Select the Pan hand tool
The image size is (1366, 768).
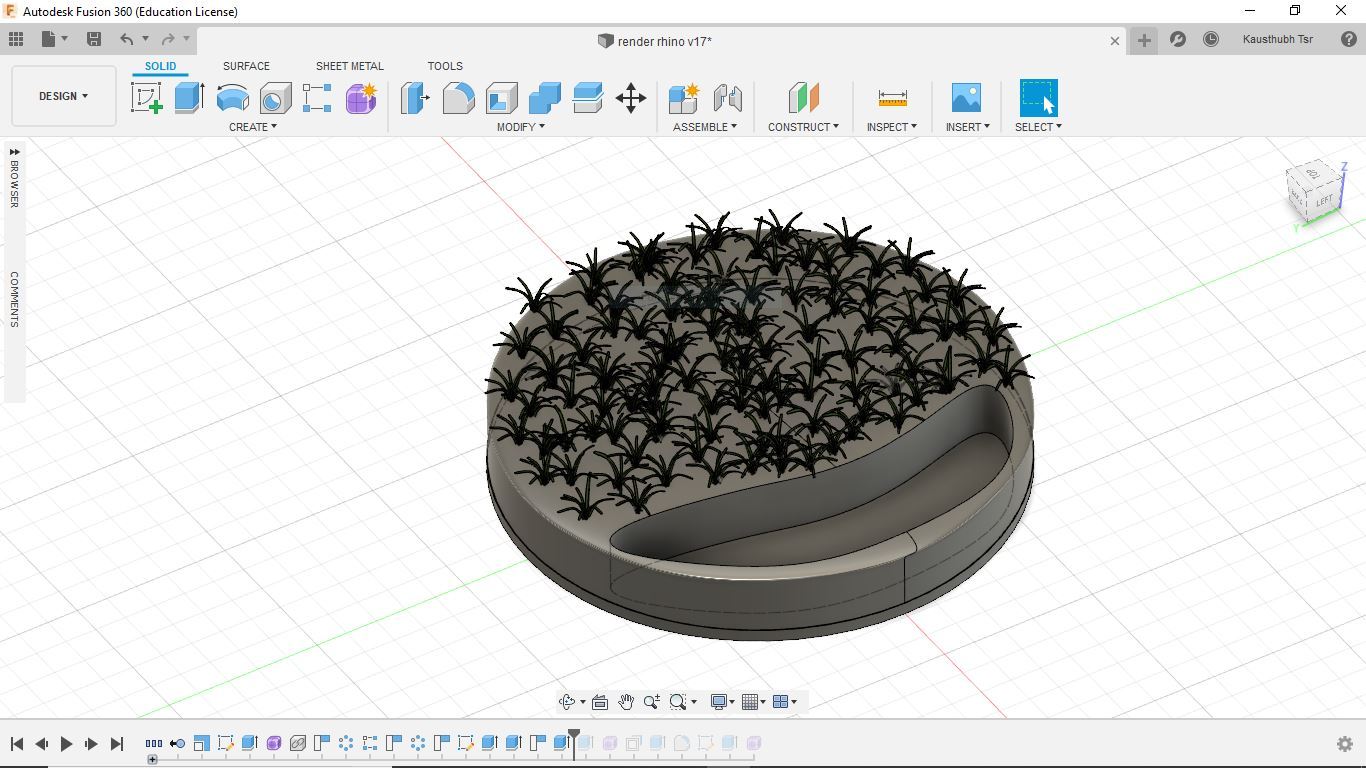click(626, 702)
